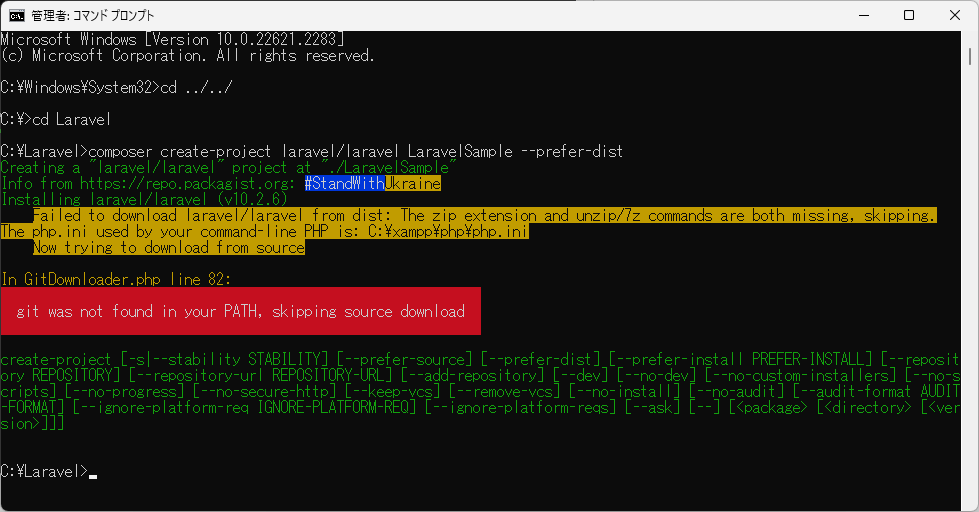Click the '[--audit-format' option text
The height and width of the screenshot is (512, 979).
point(852,391)
